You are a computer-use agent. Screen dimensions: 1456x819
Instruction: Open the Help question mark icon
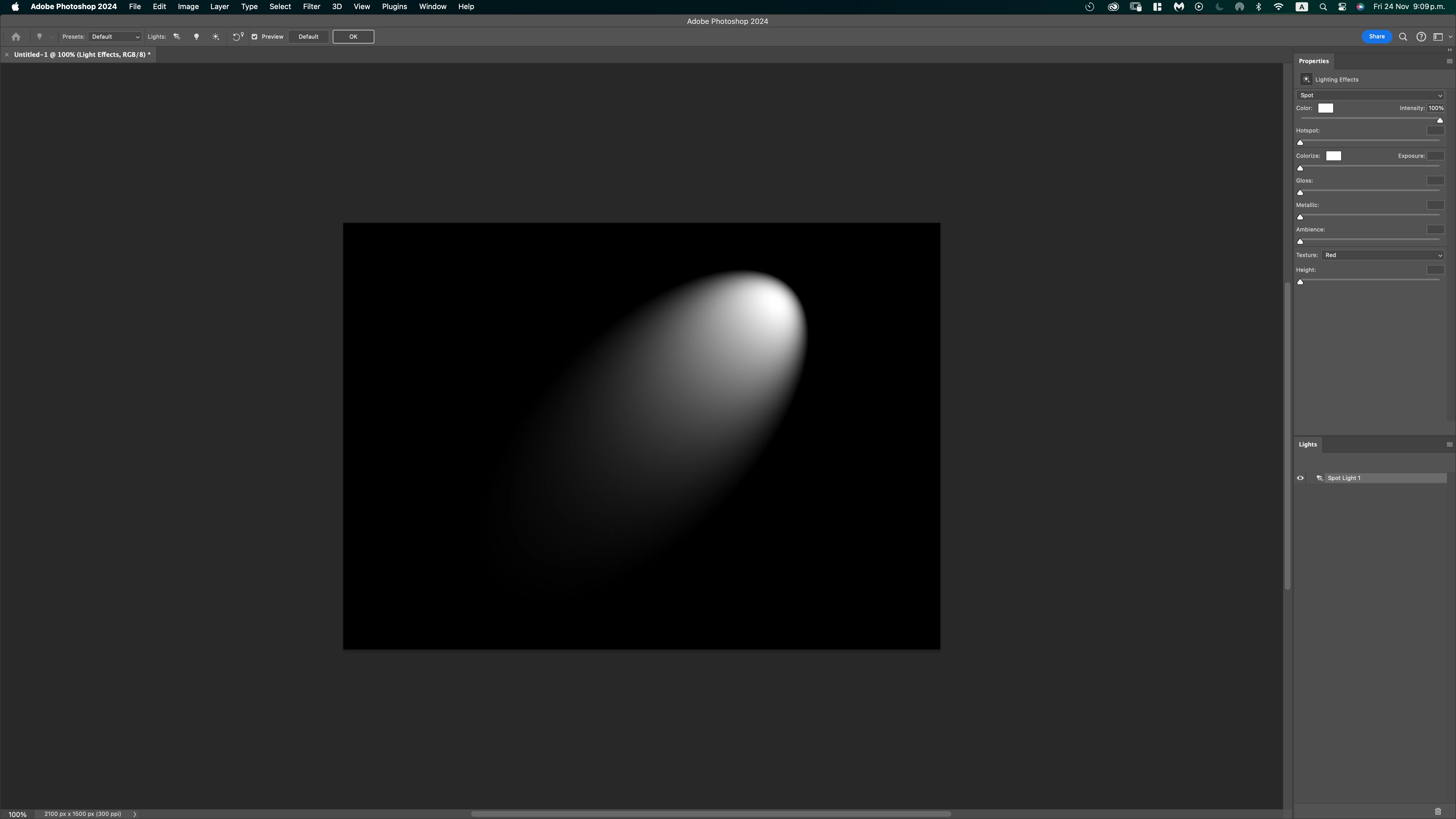tap(1420, 37)
